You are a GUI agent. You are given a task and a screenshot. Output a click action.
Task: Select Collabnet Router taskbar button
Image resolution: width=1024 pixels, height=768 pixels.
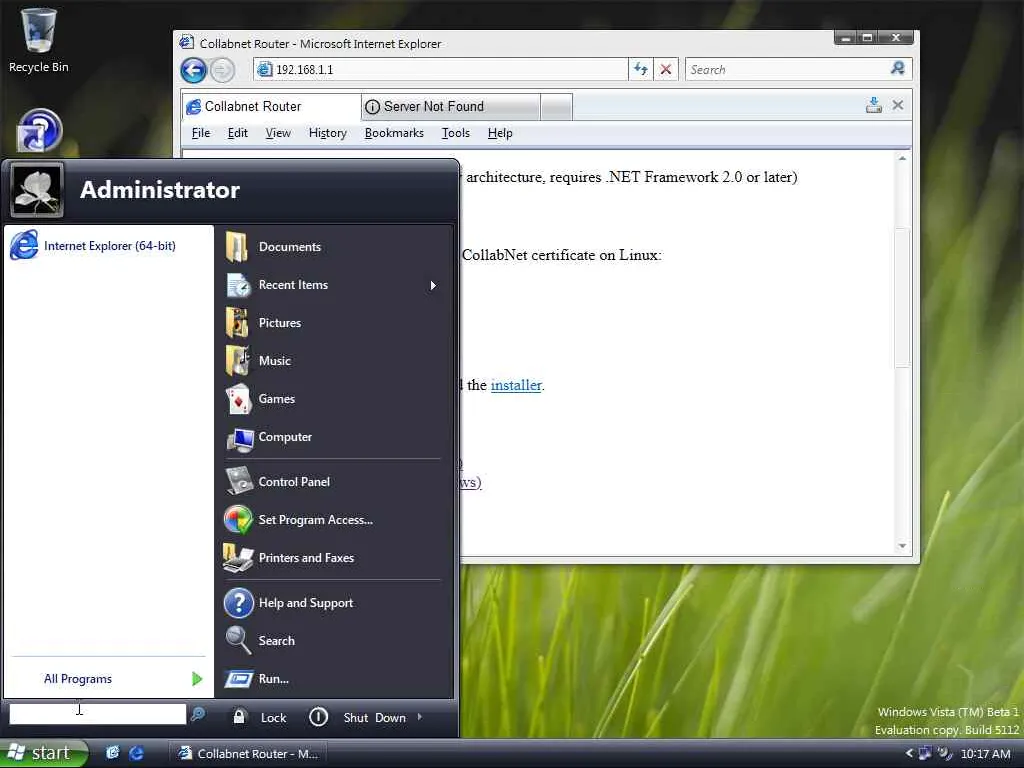pos(248,754)
